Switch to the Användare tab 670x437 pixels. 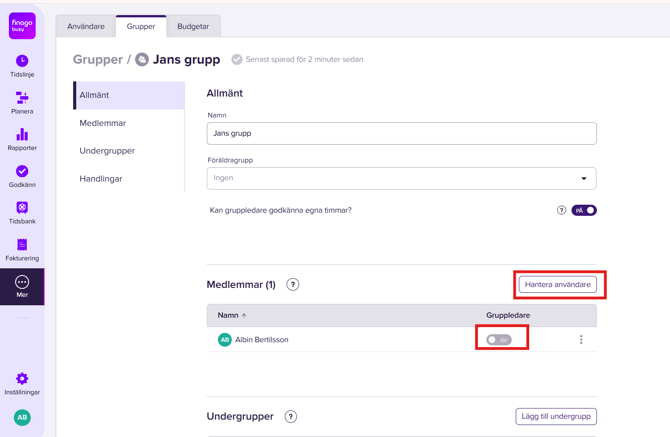86,26
